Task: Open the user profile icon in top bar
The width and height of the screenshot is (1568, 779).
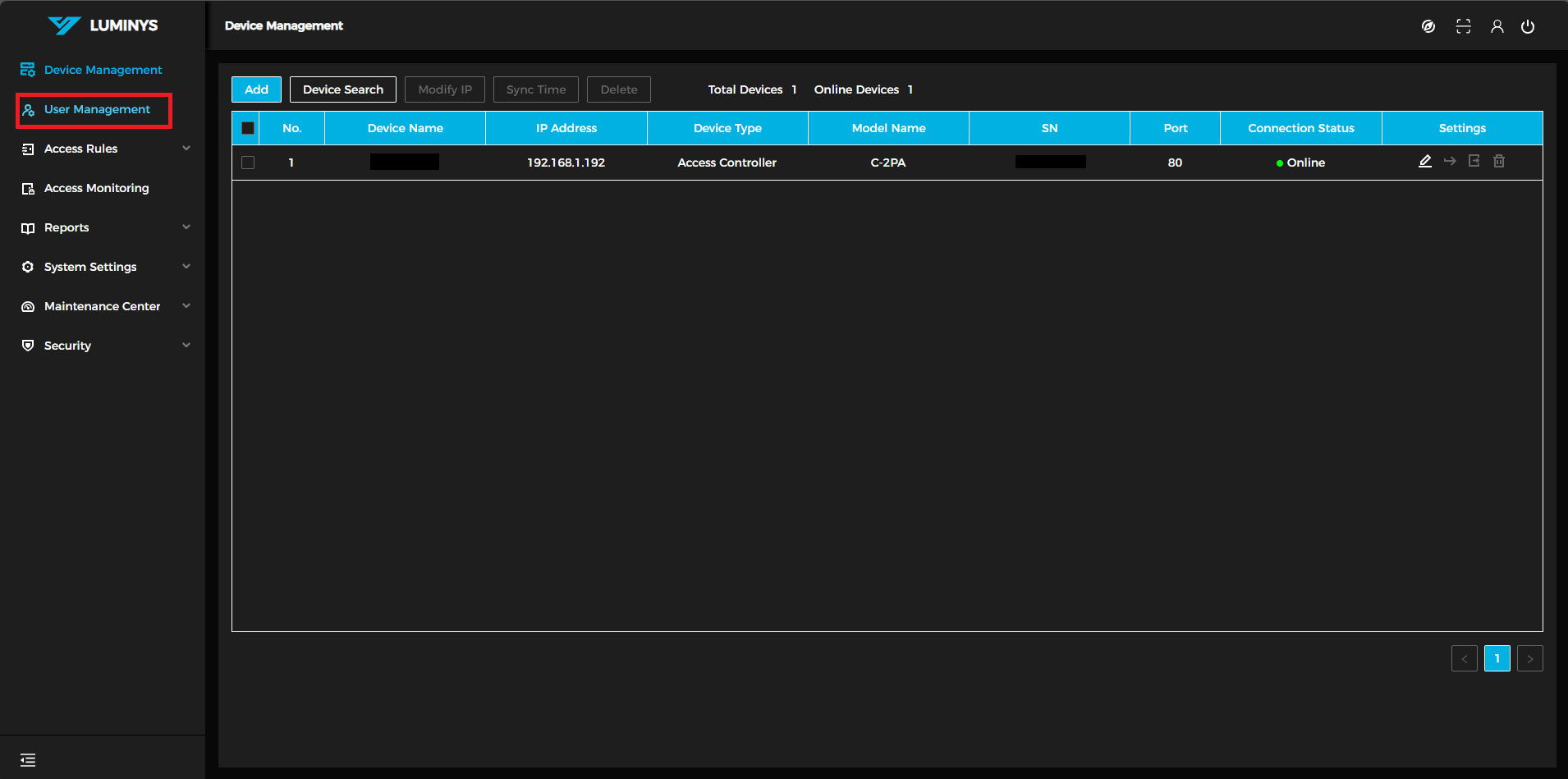Action: point(1497,26)
